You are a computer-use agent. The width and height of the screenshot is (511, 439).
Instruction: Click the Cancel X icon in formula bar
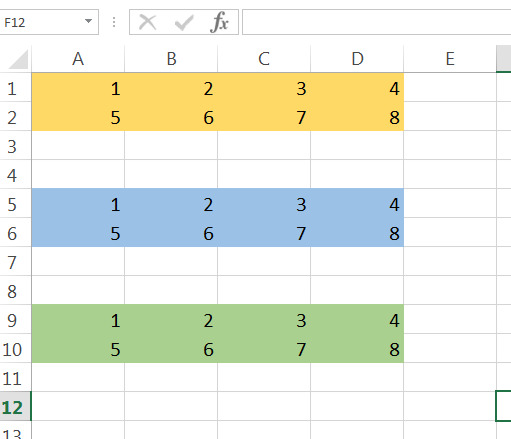[x=147, y=22]
